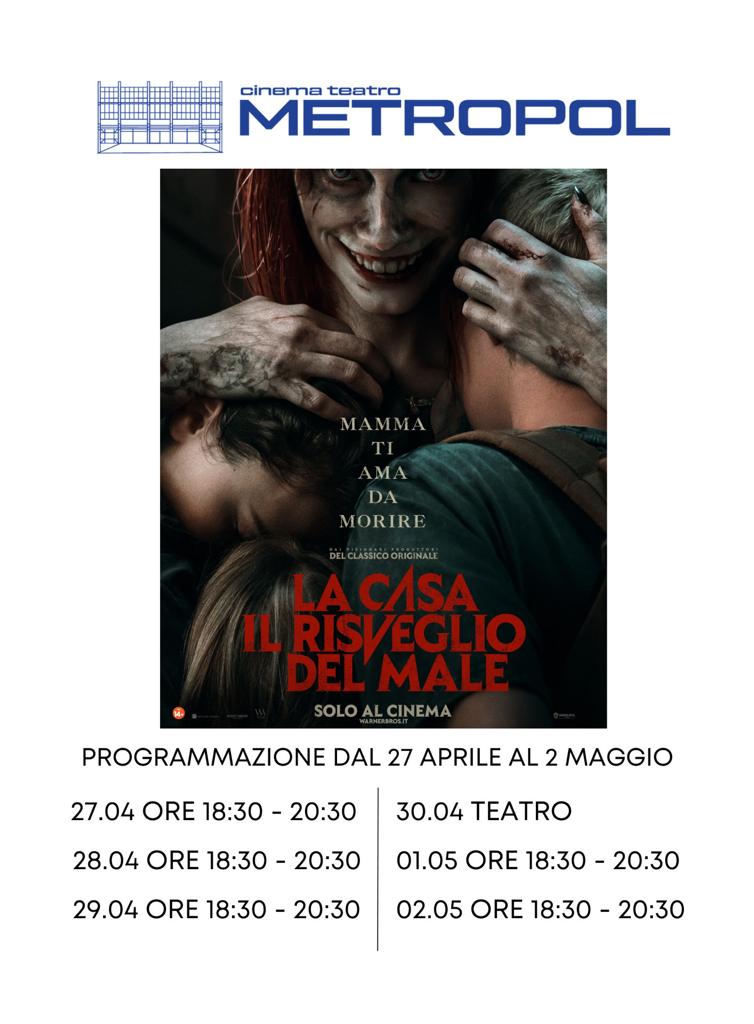Click the 'MAMMA TI AMA DA MORIRE' tagline
754x1024 pixels.
click(383, 472)
